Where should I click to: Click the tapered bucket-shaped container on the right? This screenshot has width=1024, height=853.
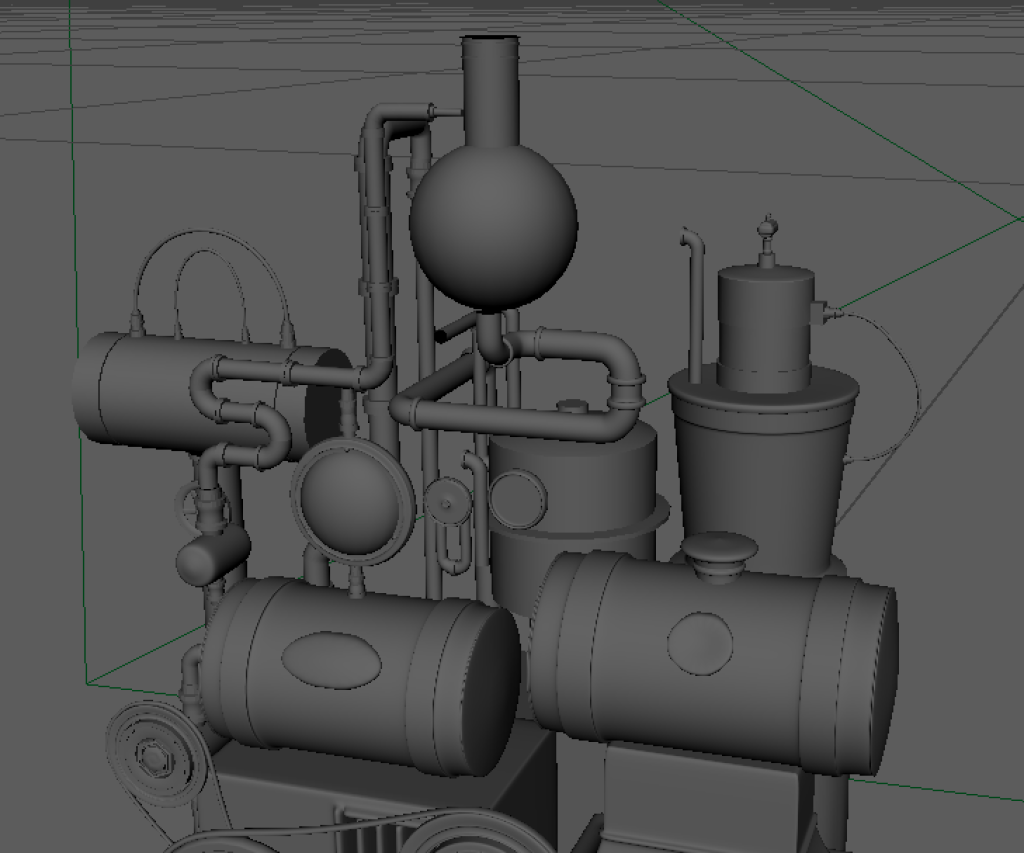(763, 470)
